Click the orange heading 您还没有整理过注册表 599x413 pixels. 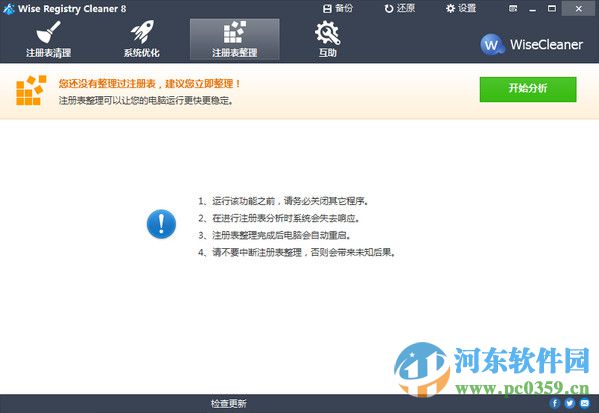pos(150,84)
